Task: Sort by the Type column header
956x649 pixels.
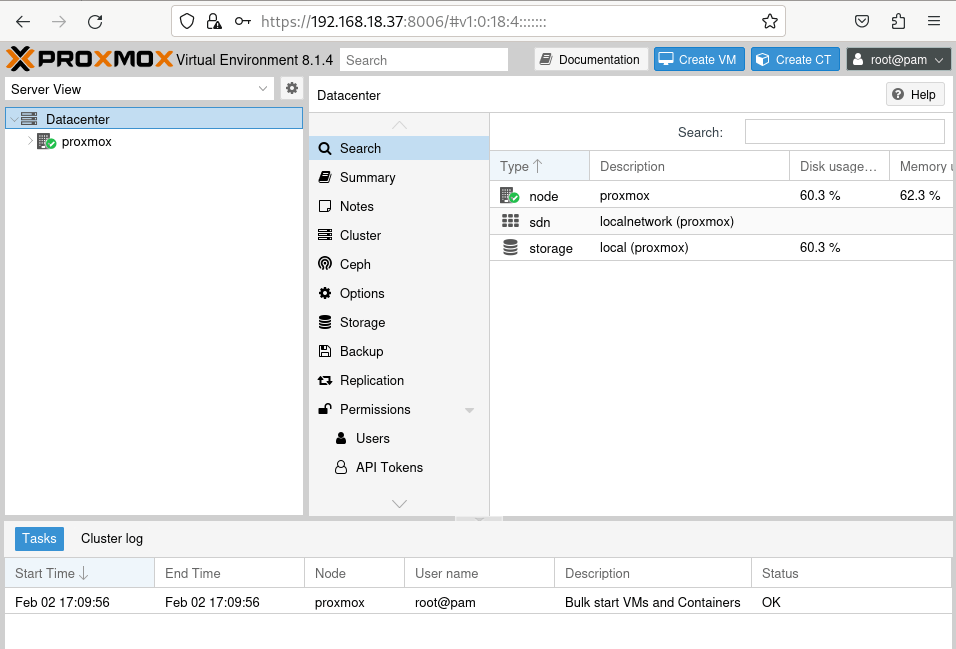Action: [x=540, y=166]
